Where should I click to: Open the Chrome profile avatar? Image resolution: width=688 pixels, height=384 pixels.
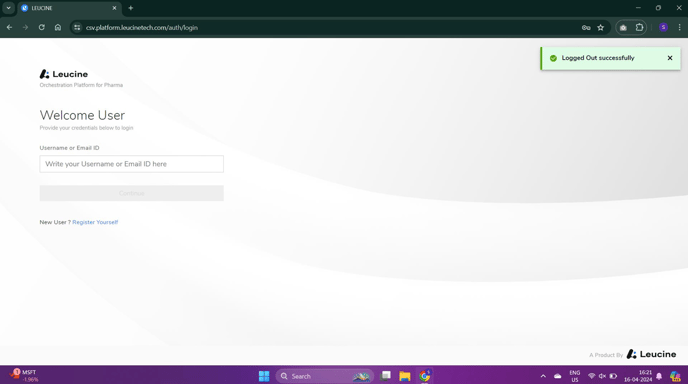(663, 28)
